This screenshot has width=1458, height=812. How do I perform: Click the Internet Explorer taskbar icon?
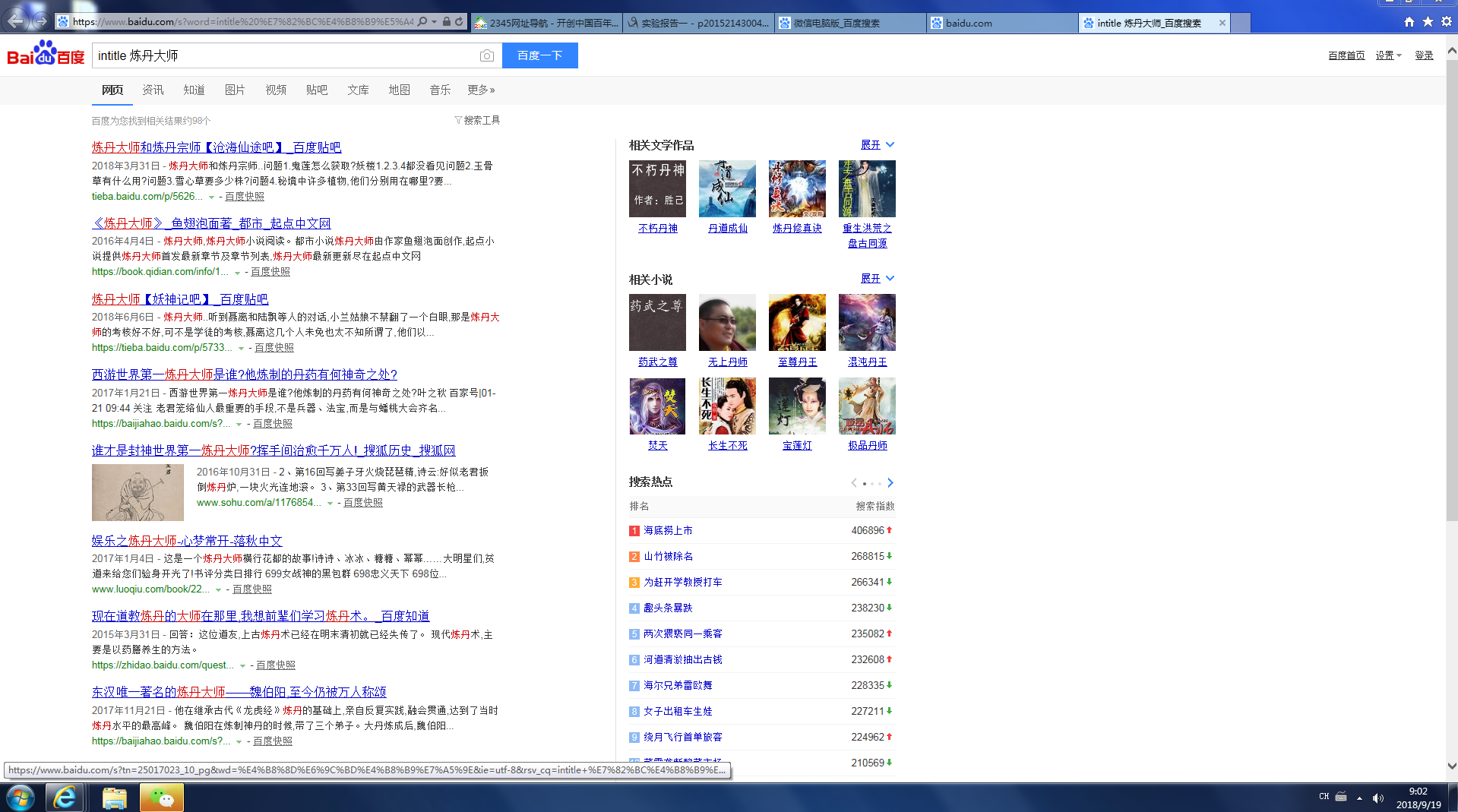(65, 798)
